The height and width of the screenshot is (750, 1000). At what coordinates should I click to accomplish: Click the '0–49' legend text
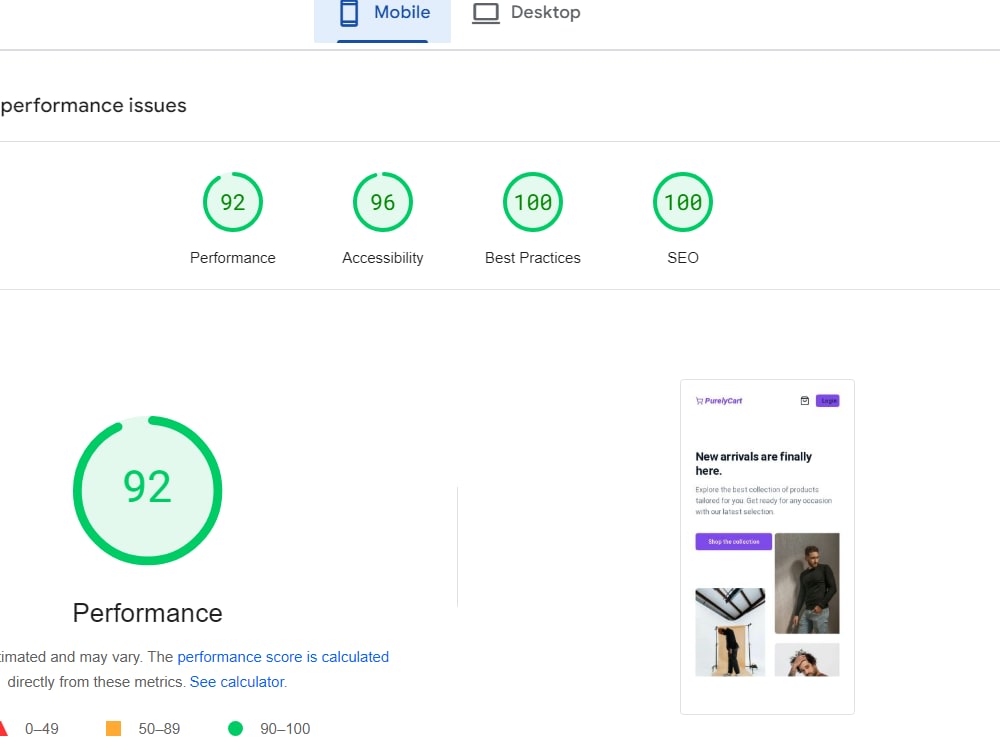[x=42, y=728]
